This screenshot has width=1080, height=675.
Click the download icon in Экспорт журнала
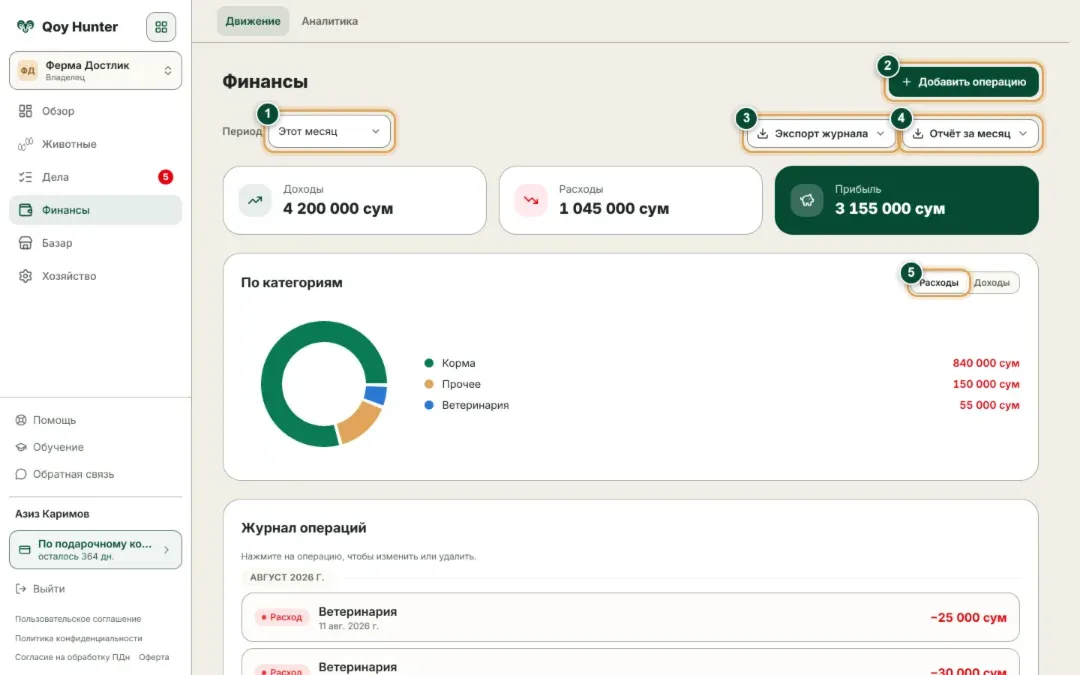point(762,134)
